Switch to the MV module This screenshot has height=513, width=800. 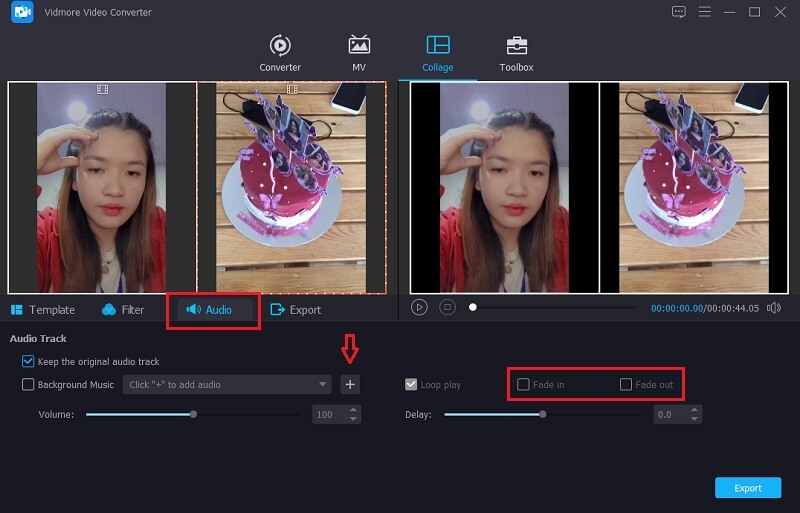point(358,46)
